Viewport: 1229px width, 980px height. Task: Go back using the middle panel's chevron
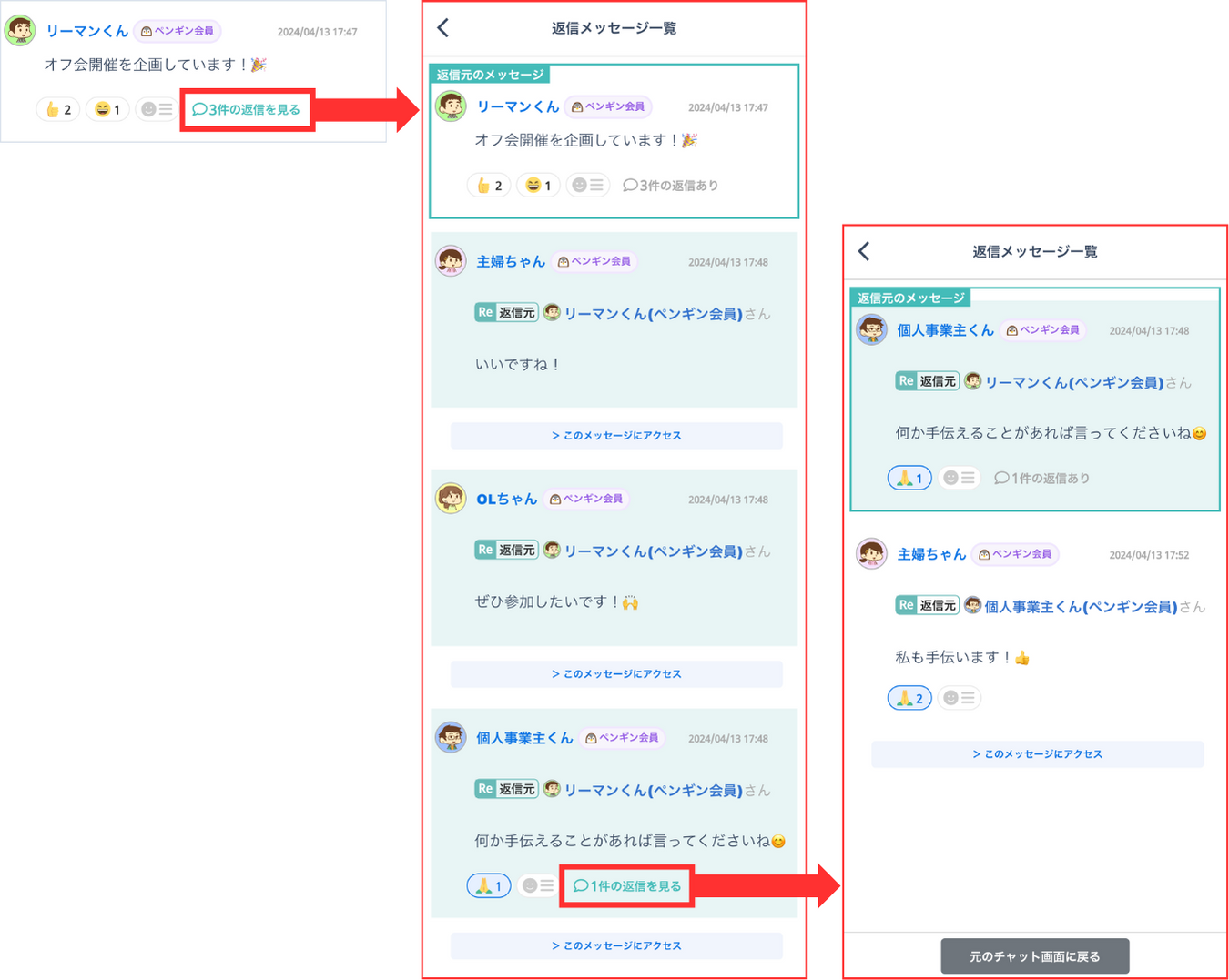(443, 28)
